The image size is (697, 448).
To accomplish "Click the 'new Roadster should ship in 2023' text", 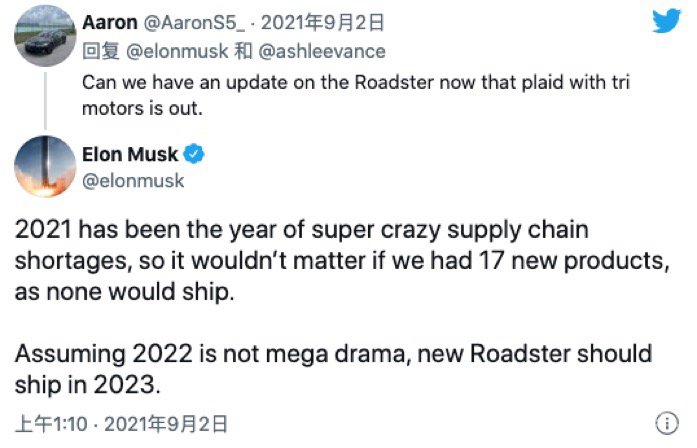I will (333, 369).
